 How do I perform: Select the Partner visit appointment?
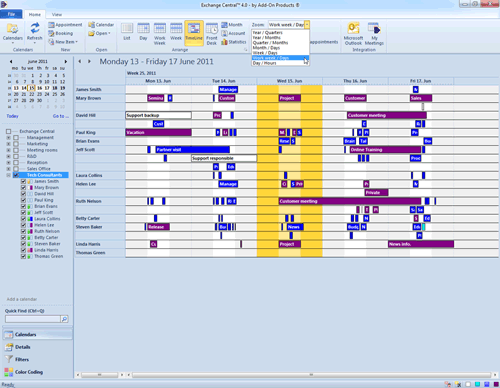(193, 150)
